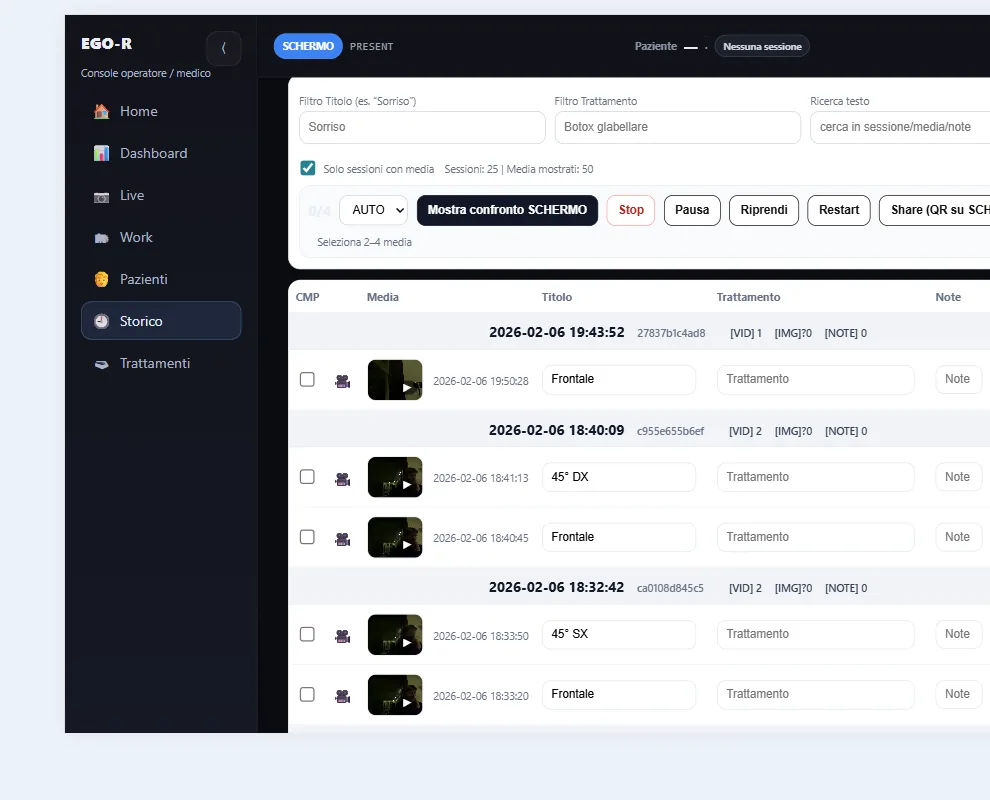The image size is (990, 800).
Task: Click video camera icon in 19:50:28 row
Action: [343, 381]
